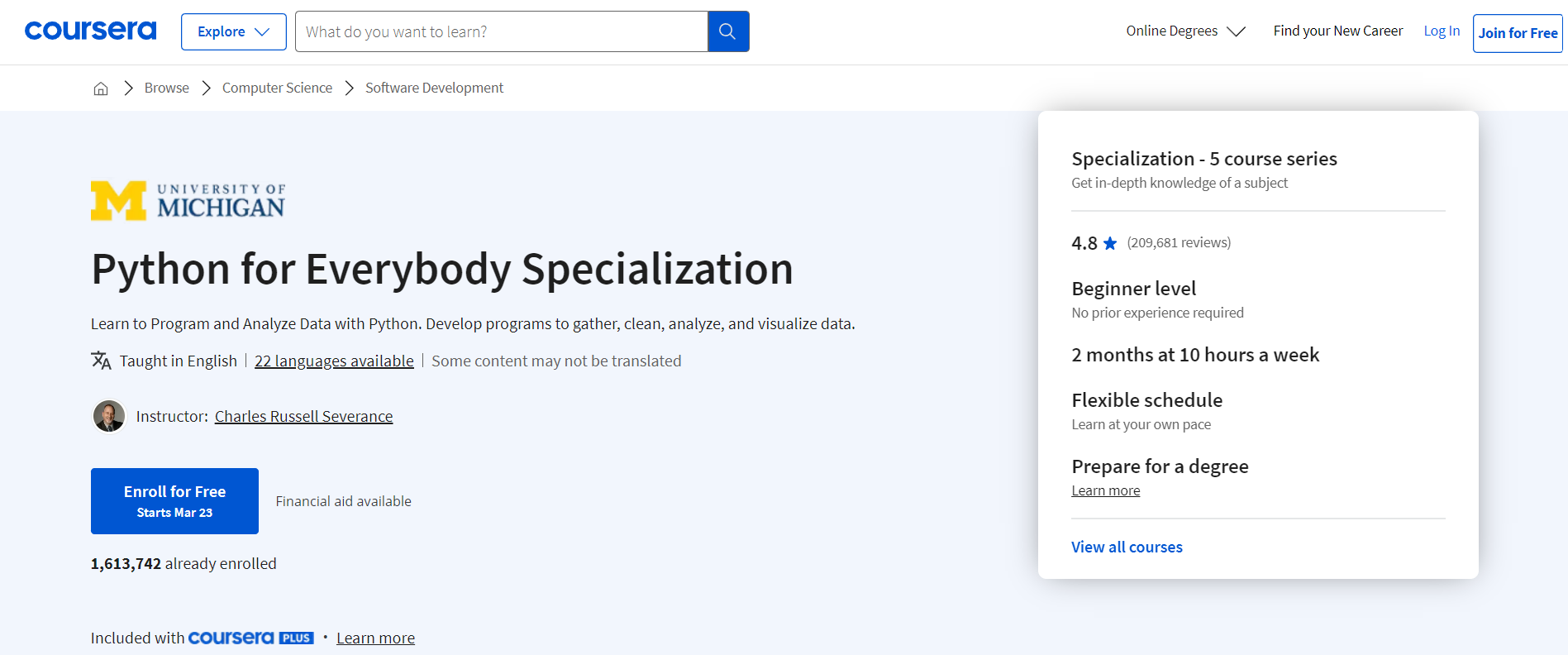Viewport: 1568px width, 655px height.
Task: Expand the Online Degrees dropdown
Action: (1185, 31)
